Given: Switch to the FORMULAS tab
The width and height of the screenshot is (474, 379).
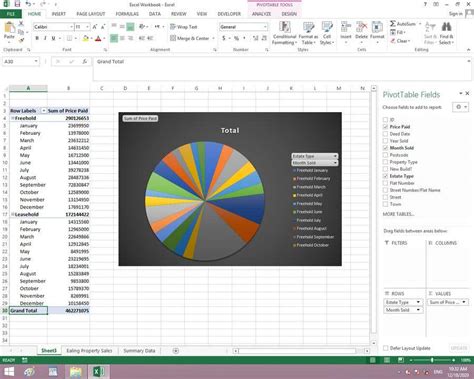Looking at the screenshot, I should click(127, 14).
